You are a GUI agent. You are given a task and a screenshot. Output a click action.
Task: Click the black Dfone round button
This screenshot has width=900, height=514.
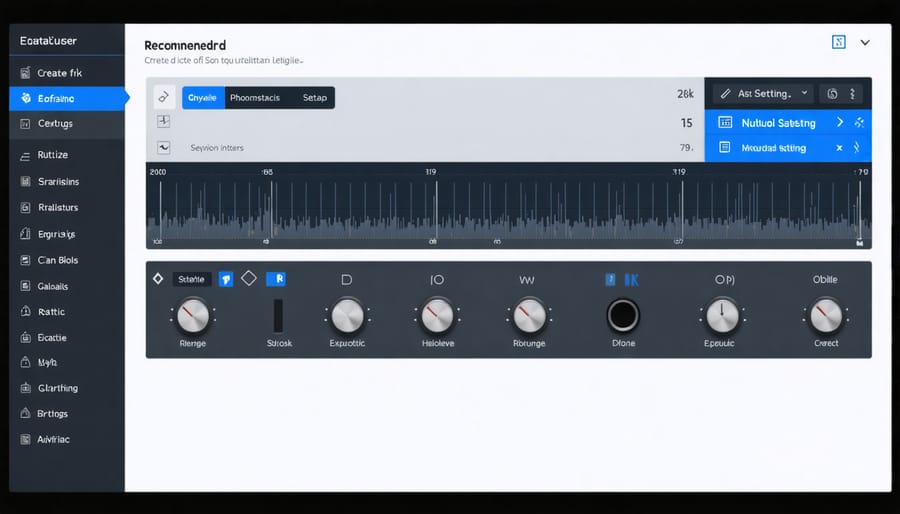[623, 315]
